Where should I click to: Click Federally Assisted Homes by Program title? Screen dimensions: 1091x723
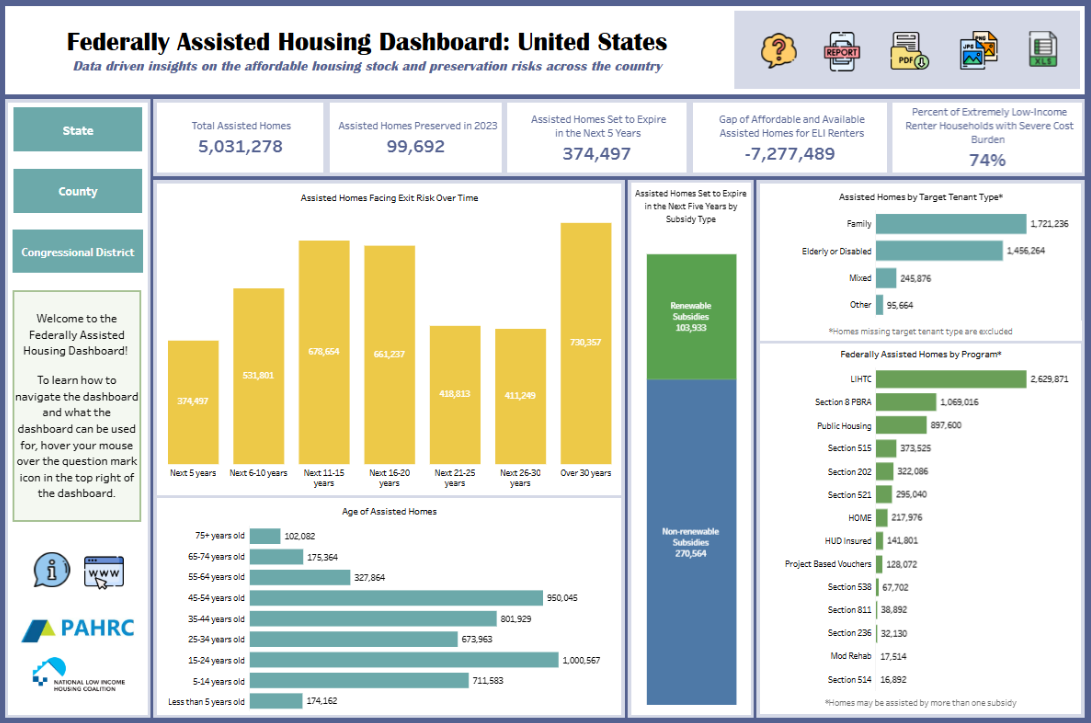(921, 354)
